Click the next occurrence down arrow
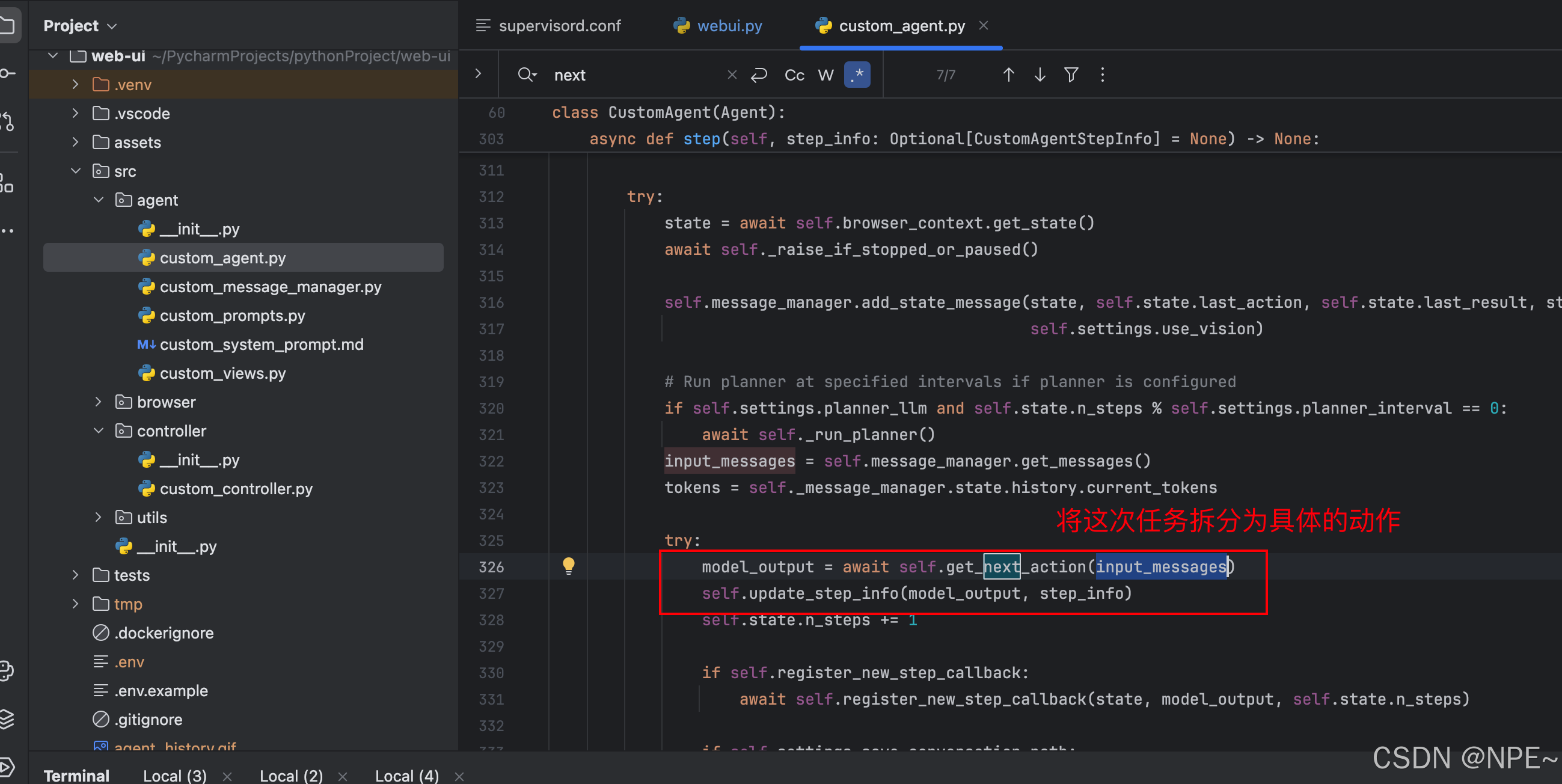The height and width of the screenshot is (784, 1562). (1040, 75)
